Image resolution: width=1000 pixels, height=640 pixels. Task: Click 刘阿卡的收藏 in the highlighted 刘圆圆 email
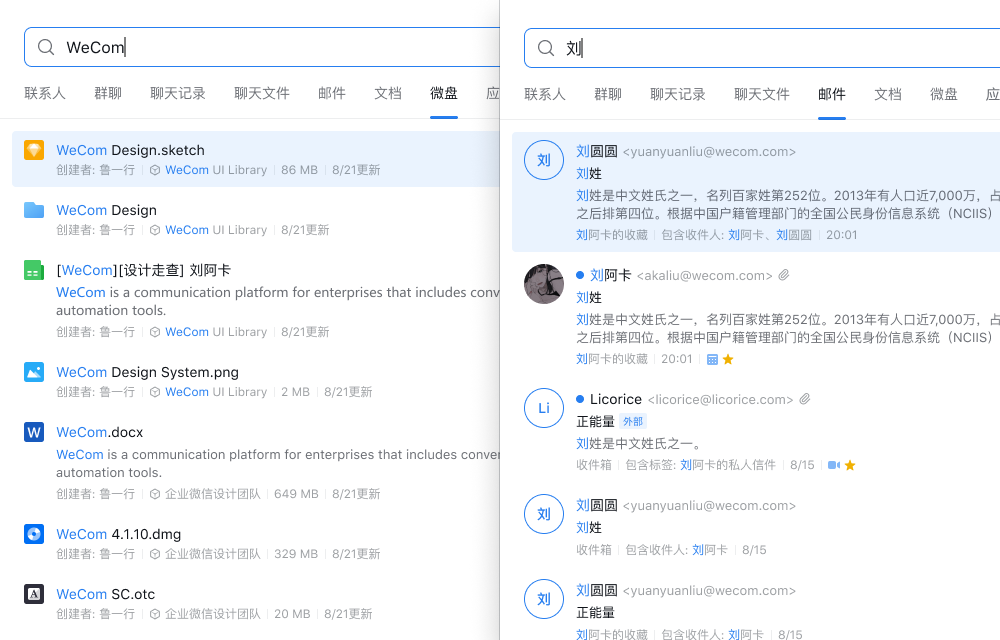click(x=612, y=235)
